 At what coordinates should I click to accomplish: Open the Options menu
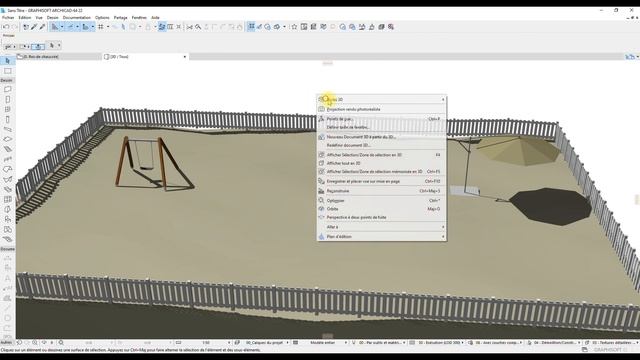click(102, 18)
